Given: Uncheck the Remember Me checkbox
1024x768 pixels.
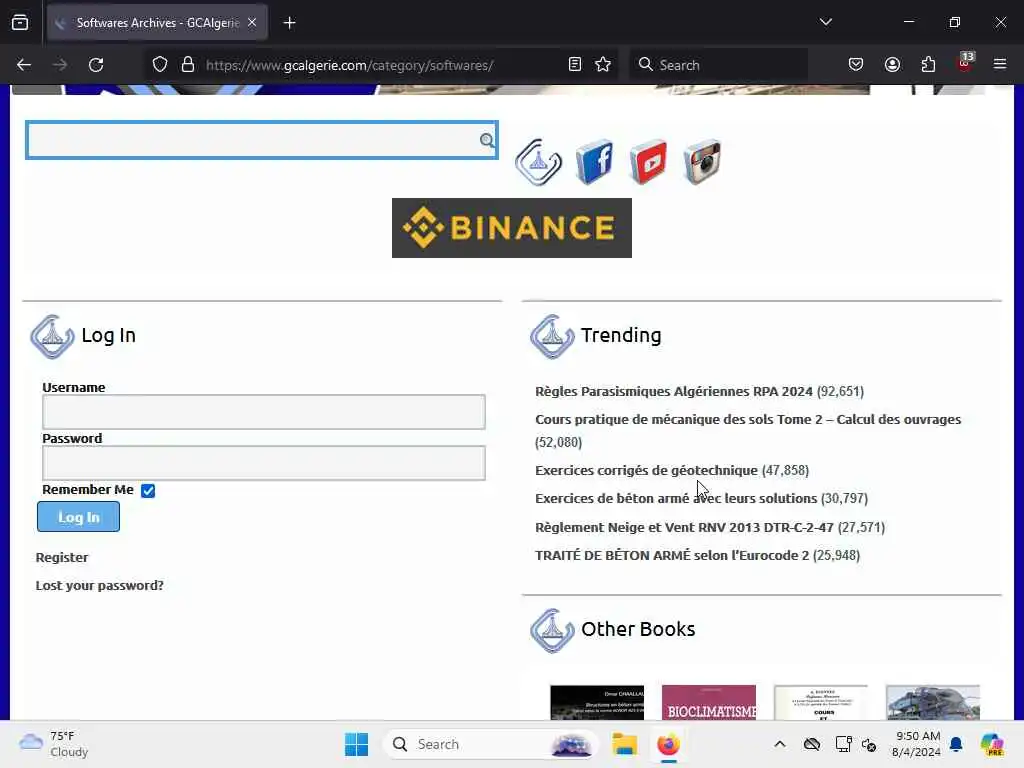Looking at the screenshot, I should click(x=148, y=490).
